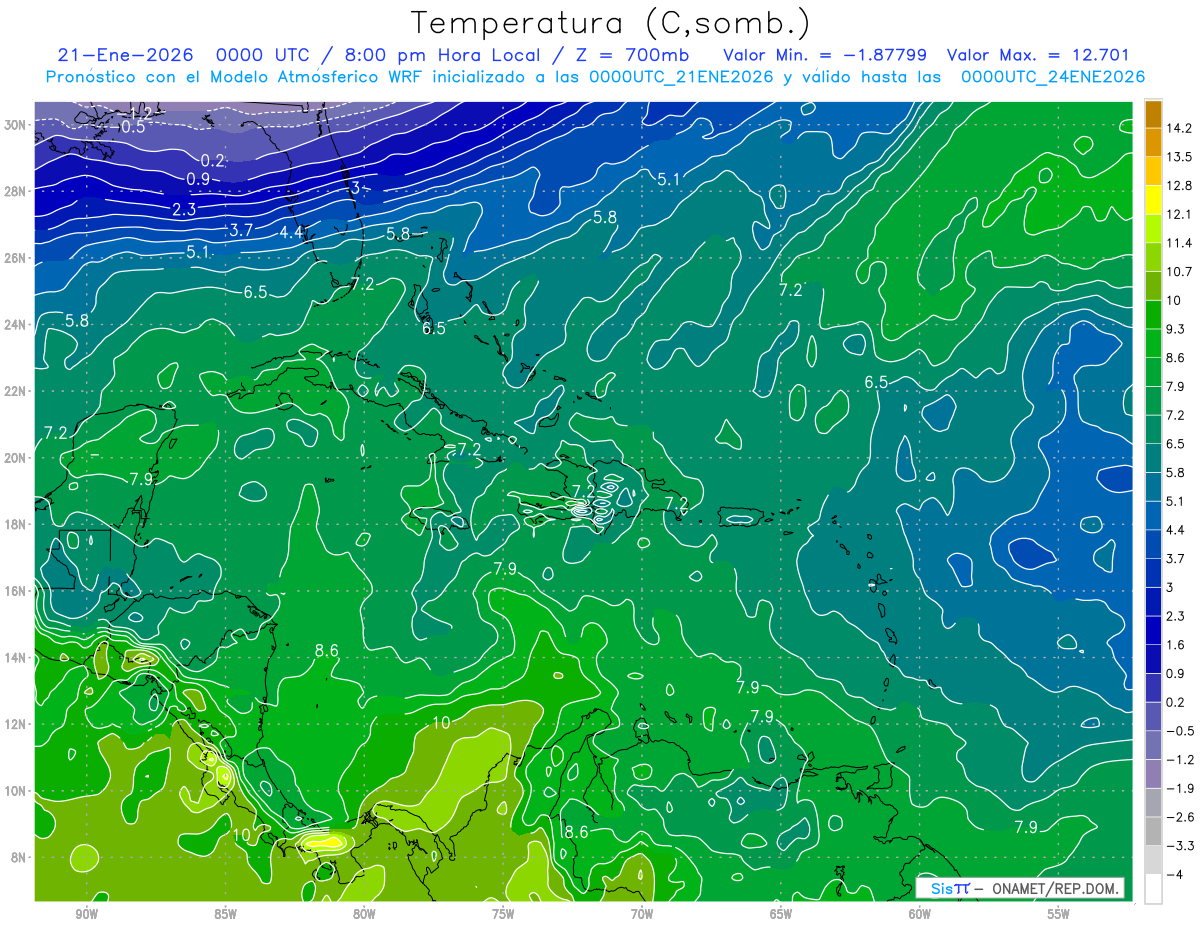
Task: Click the 12.1 colorbar tick label
Action: point(1179,214)
